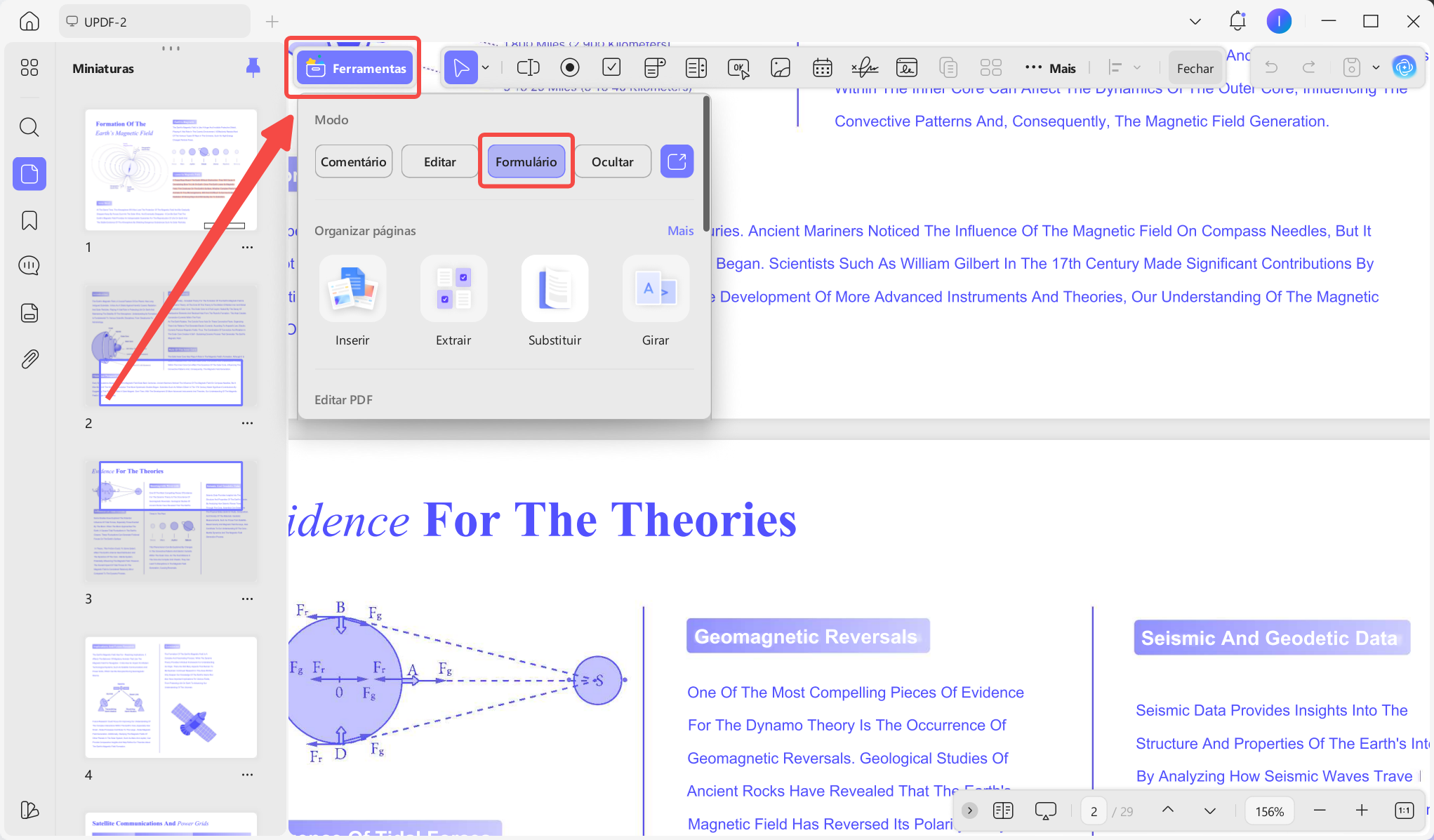The image size is (1434, 840).
Task: Go to the next page with down arrow
Action: tap(1210, 811)
